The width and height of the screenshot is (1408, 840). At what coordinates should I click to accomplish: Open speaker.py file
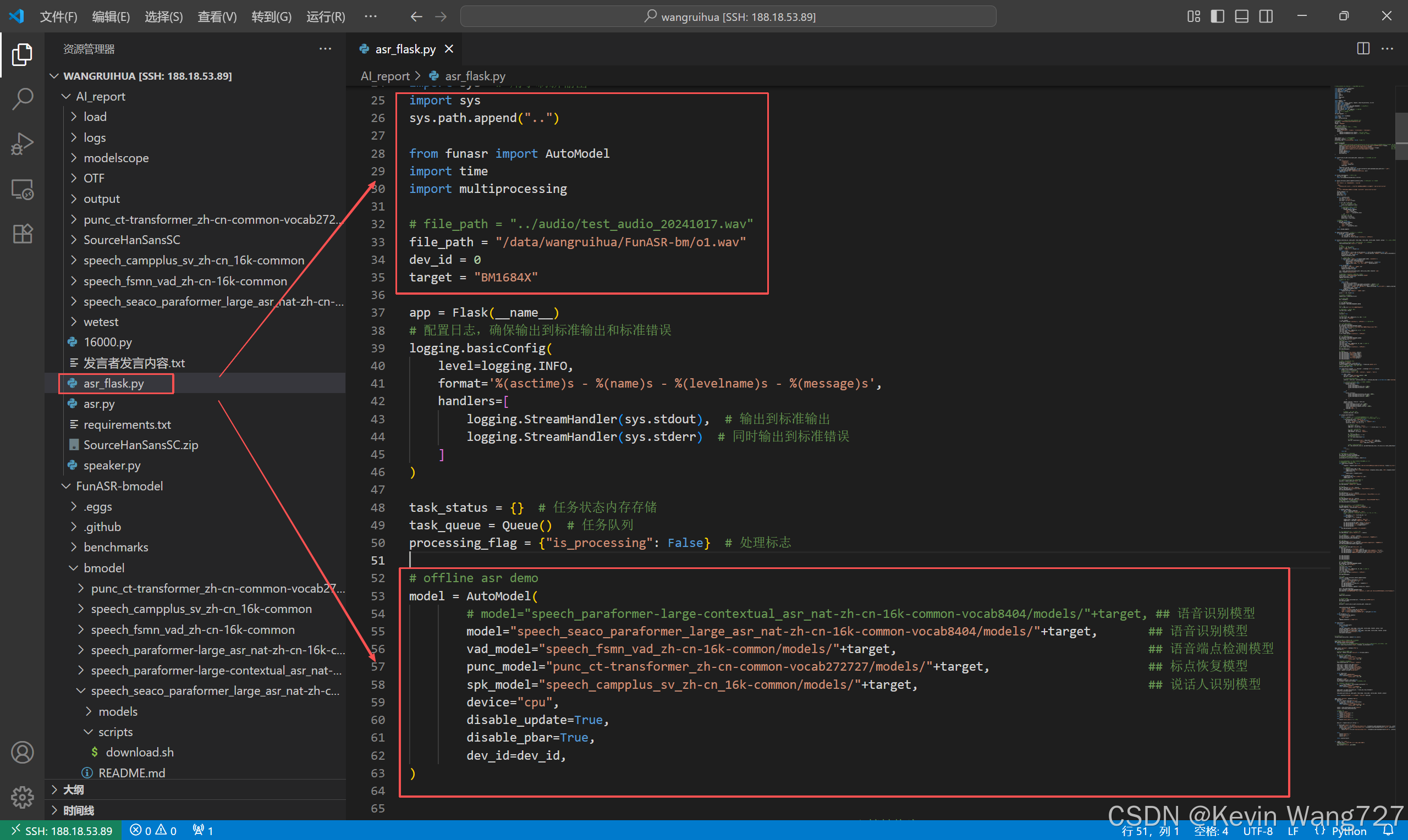point(195,465)
